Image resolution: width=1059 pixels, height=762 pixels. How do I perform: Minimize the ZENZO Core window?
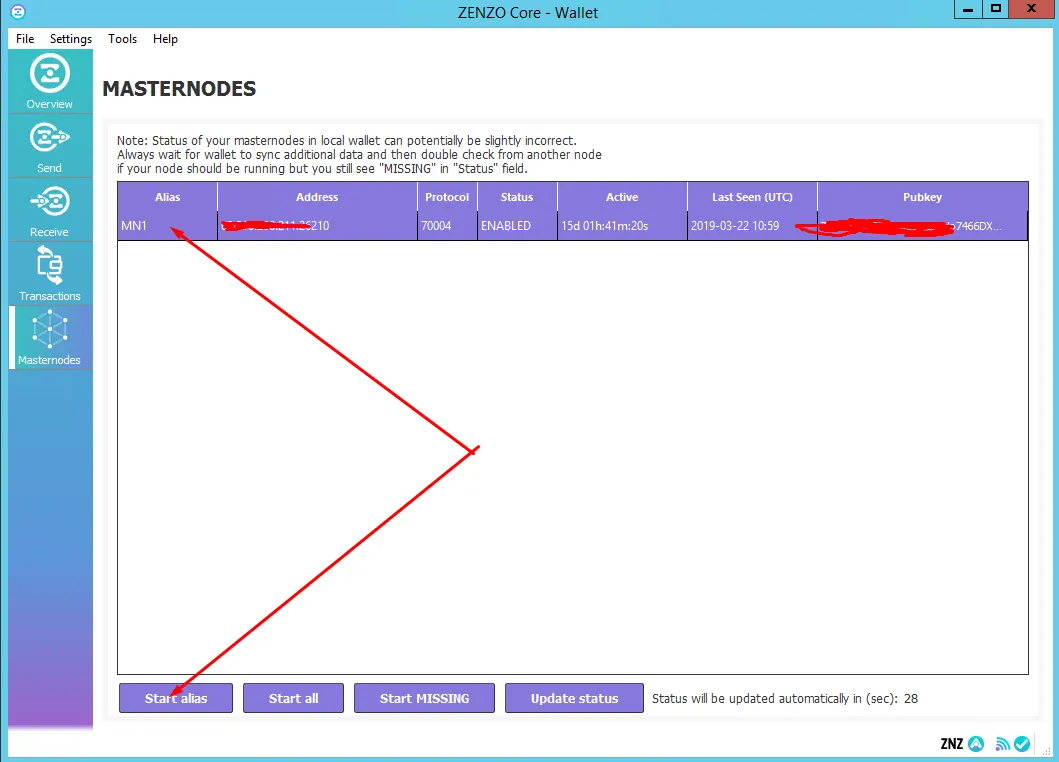point(968,9)
